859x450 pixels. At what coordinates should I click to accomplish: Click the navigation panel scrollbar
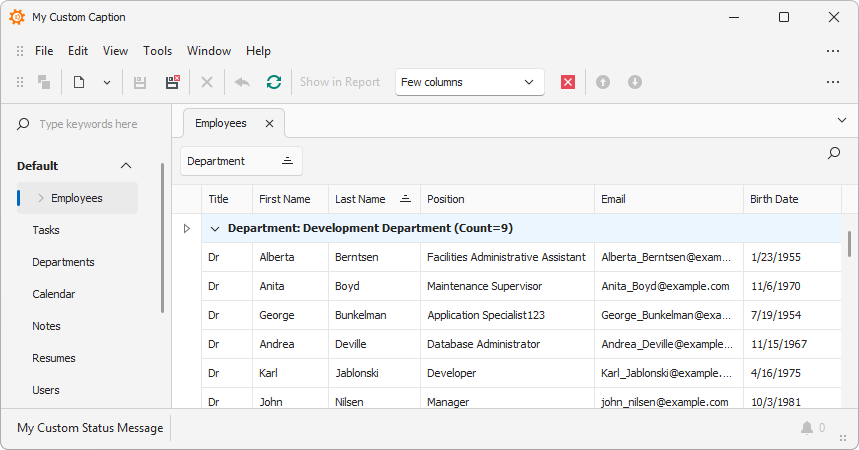click(162, 238)
